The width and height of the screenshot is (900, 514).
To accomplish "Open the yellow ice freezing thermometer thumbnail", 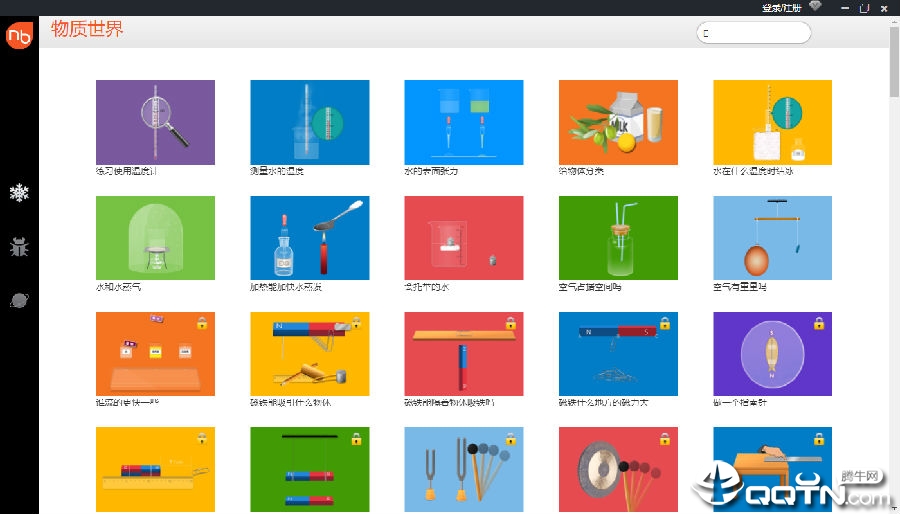I will [x=772, y=122].
